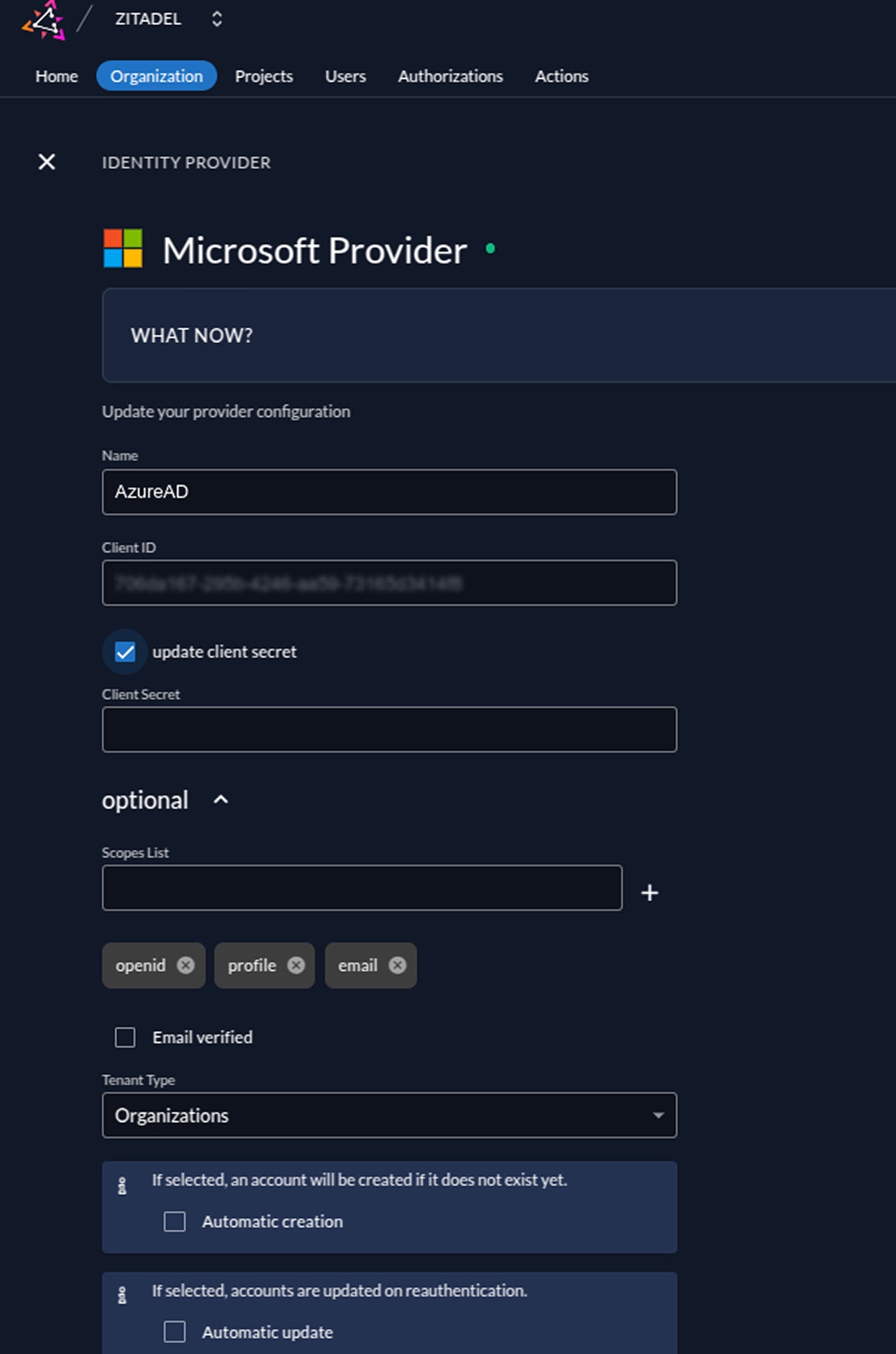The image size is (896, 1354).
Task: Remove the openid scope chip
Action: click(186, 965)
